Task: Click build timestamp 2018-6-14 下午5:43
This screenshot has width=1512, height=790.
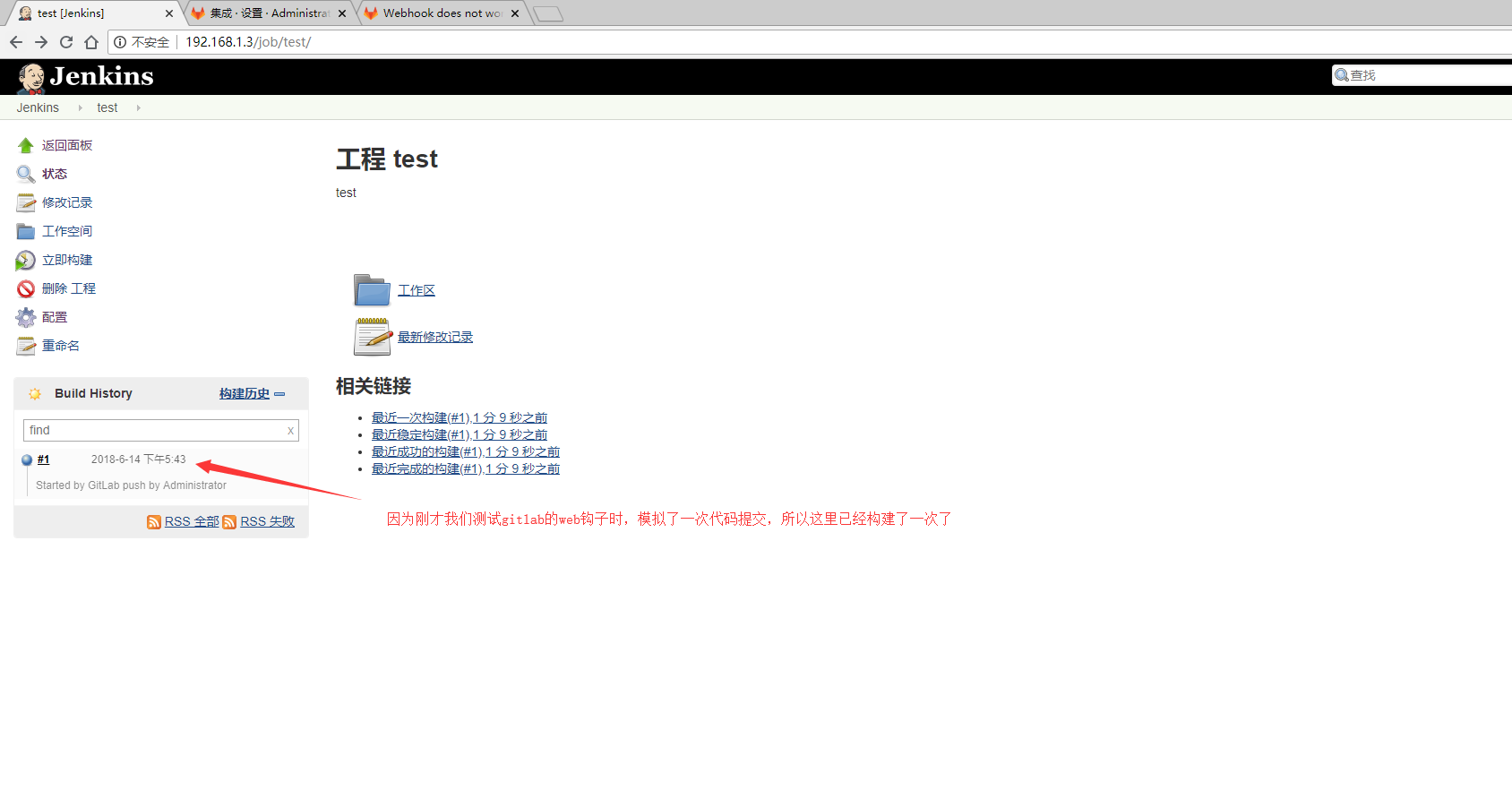Action: pos(139,459)
